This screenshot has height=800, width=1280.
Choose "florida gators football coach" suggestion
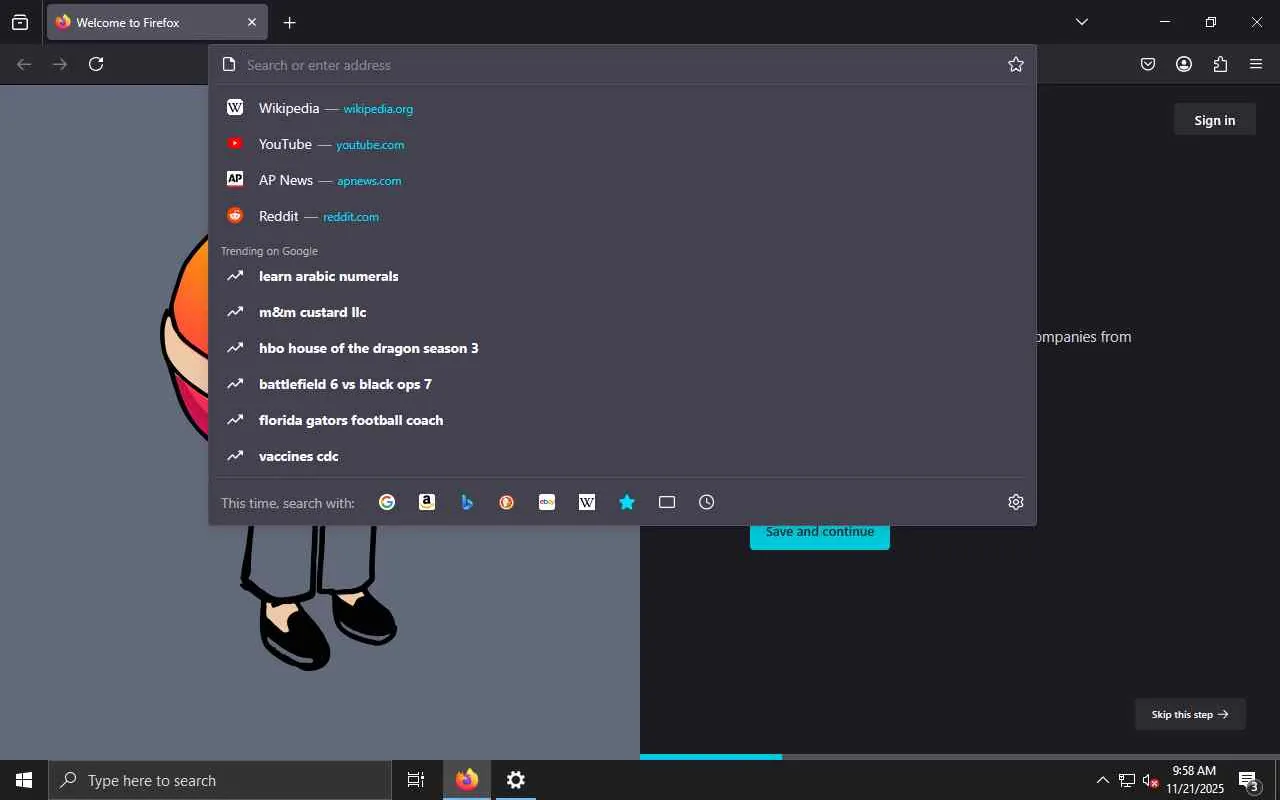point(622,420)
